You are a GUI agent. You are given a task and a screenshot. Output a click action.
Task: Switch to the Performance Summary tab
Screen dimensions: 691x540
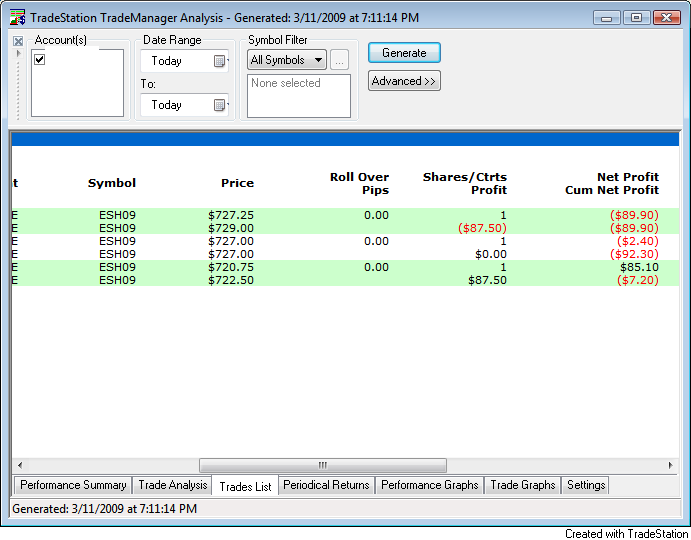[73, 485]
